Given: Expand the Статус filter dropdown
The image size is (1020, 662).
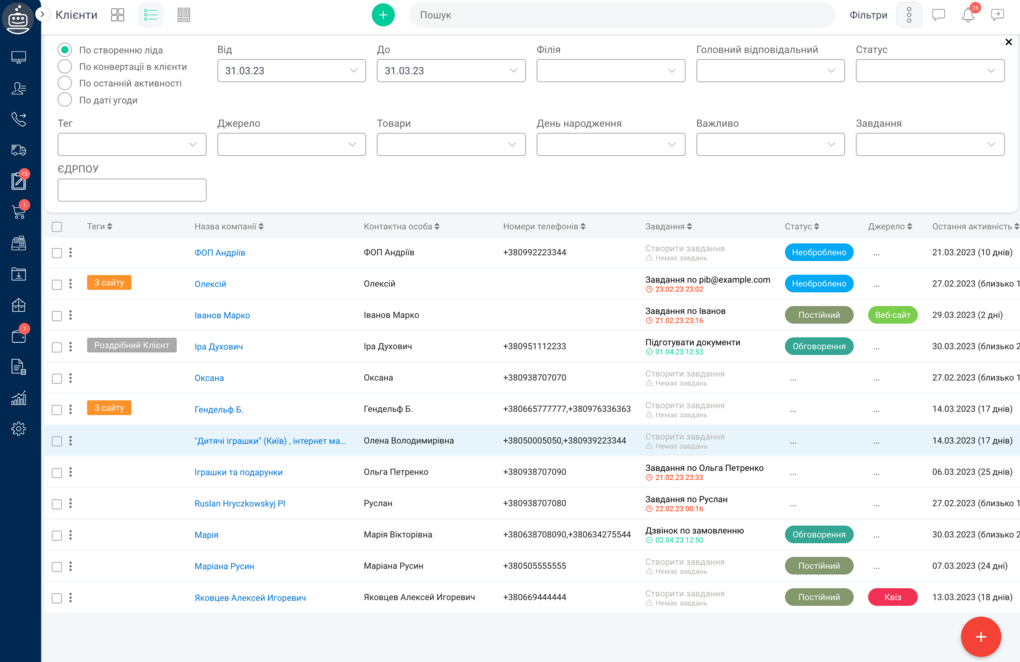Looking at the screenshot, I should [x=930, y=71].
